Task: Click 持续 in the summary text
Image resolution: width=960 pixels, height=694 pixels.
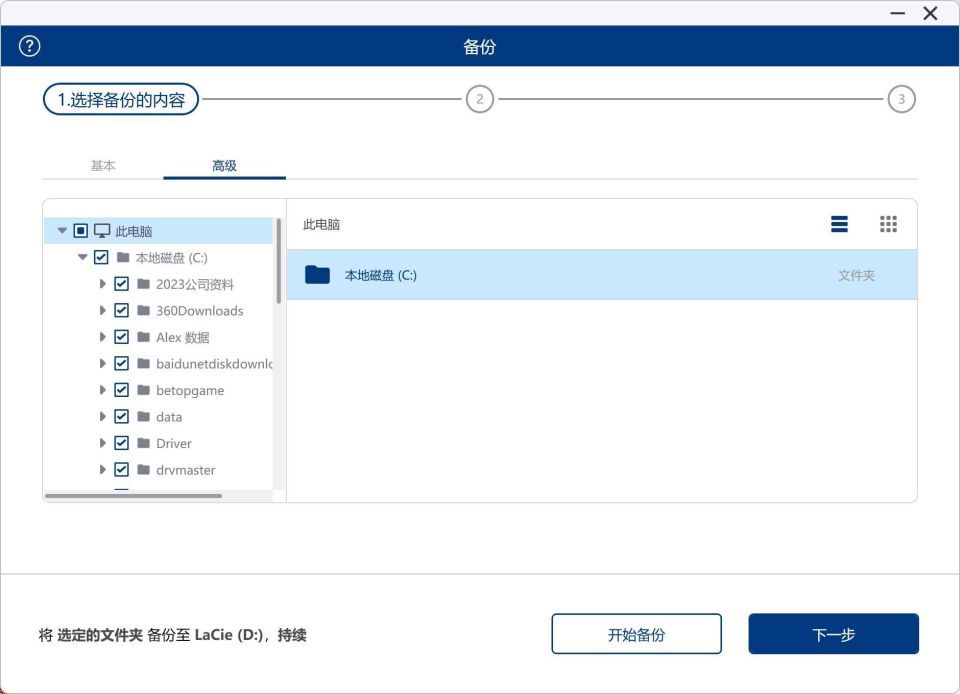Action: point(292,635)
